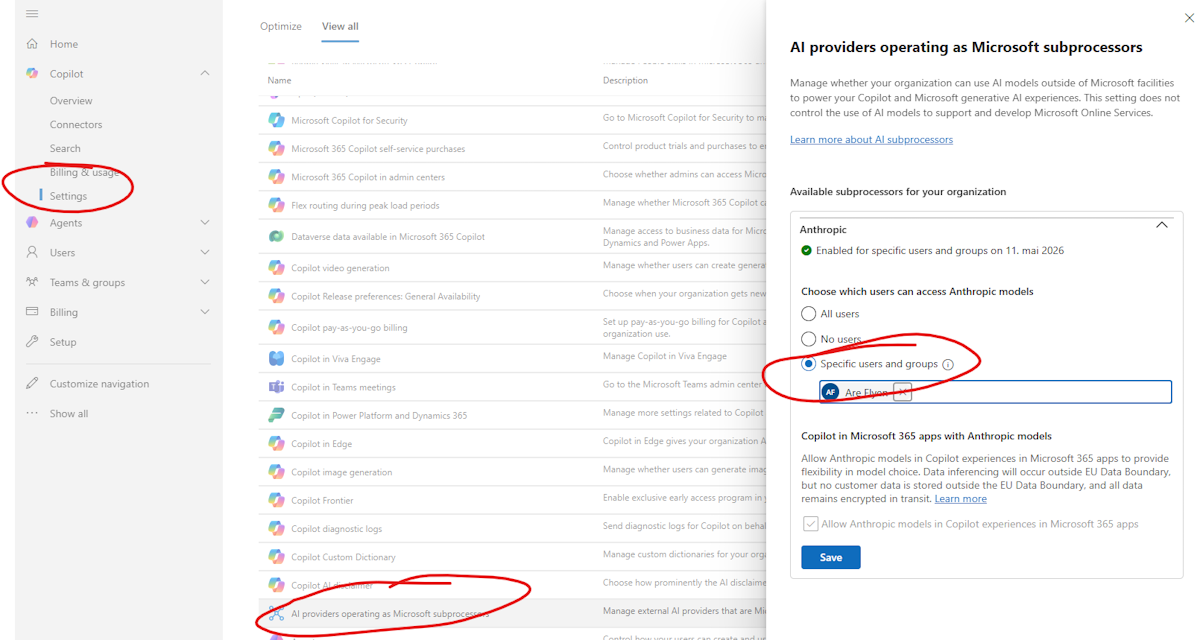The height and width of the screenshot is (640, 1200).
Task: Open Overview under Copilot
Action: coord(71,101)
